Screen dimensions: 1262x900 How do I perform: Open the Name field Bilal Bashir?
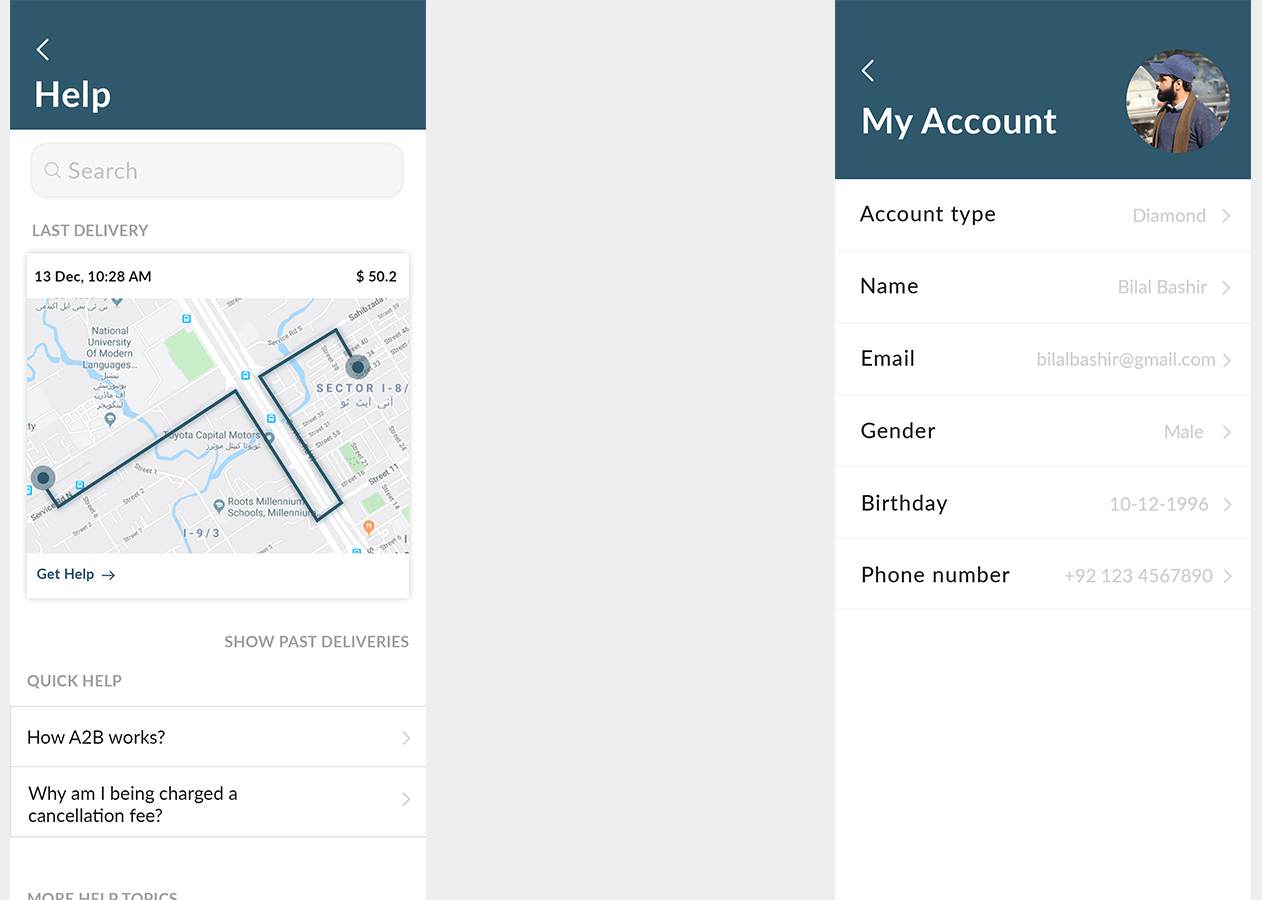[x=1042, y=287]
